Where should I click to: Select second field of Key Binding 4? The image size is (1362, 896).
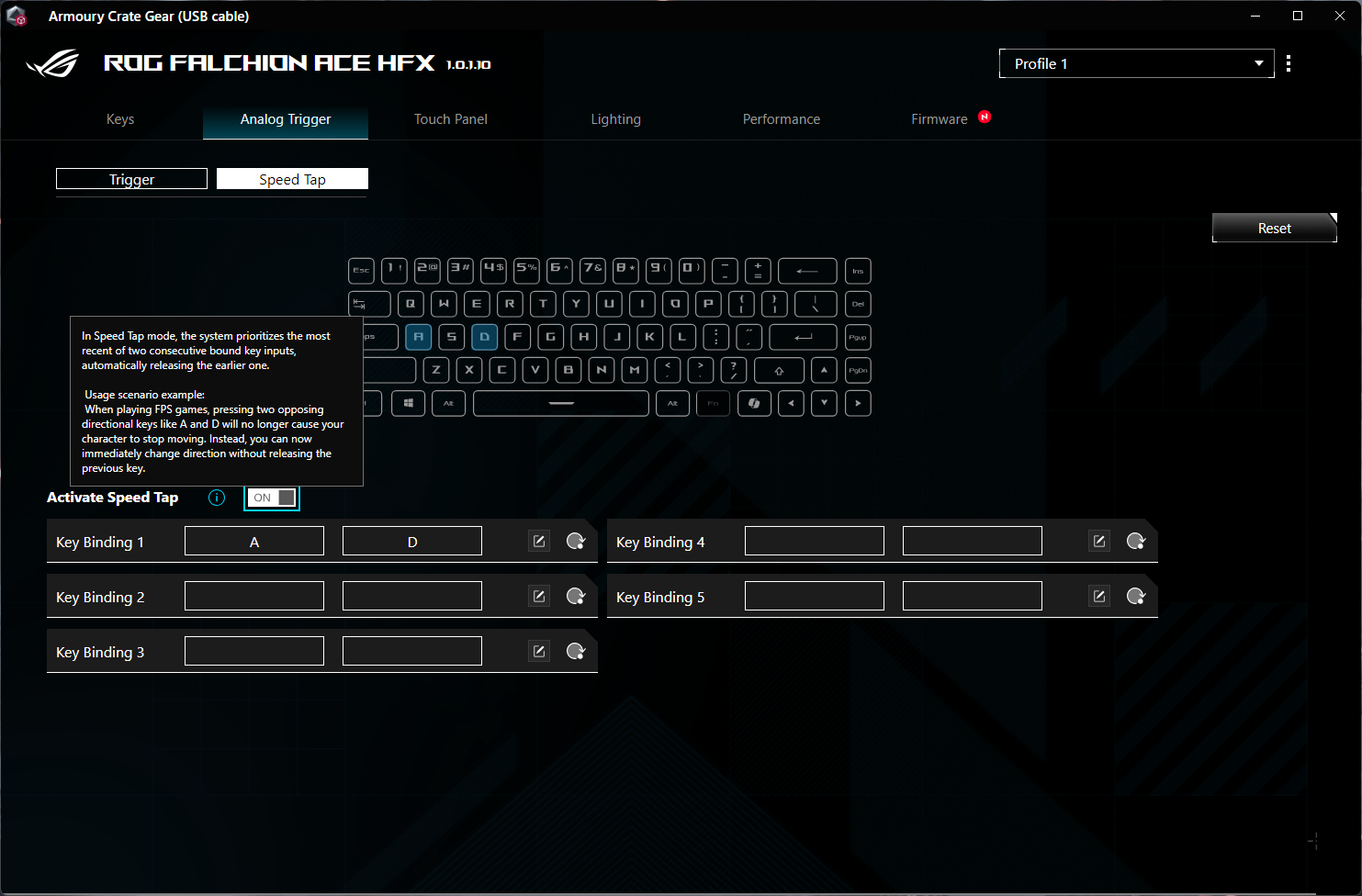coord(973,541)
